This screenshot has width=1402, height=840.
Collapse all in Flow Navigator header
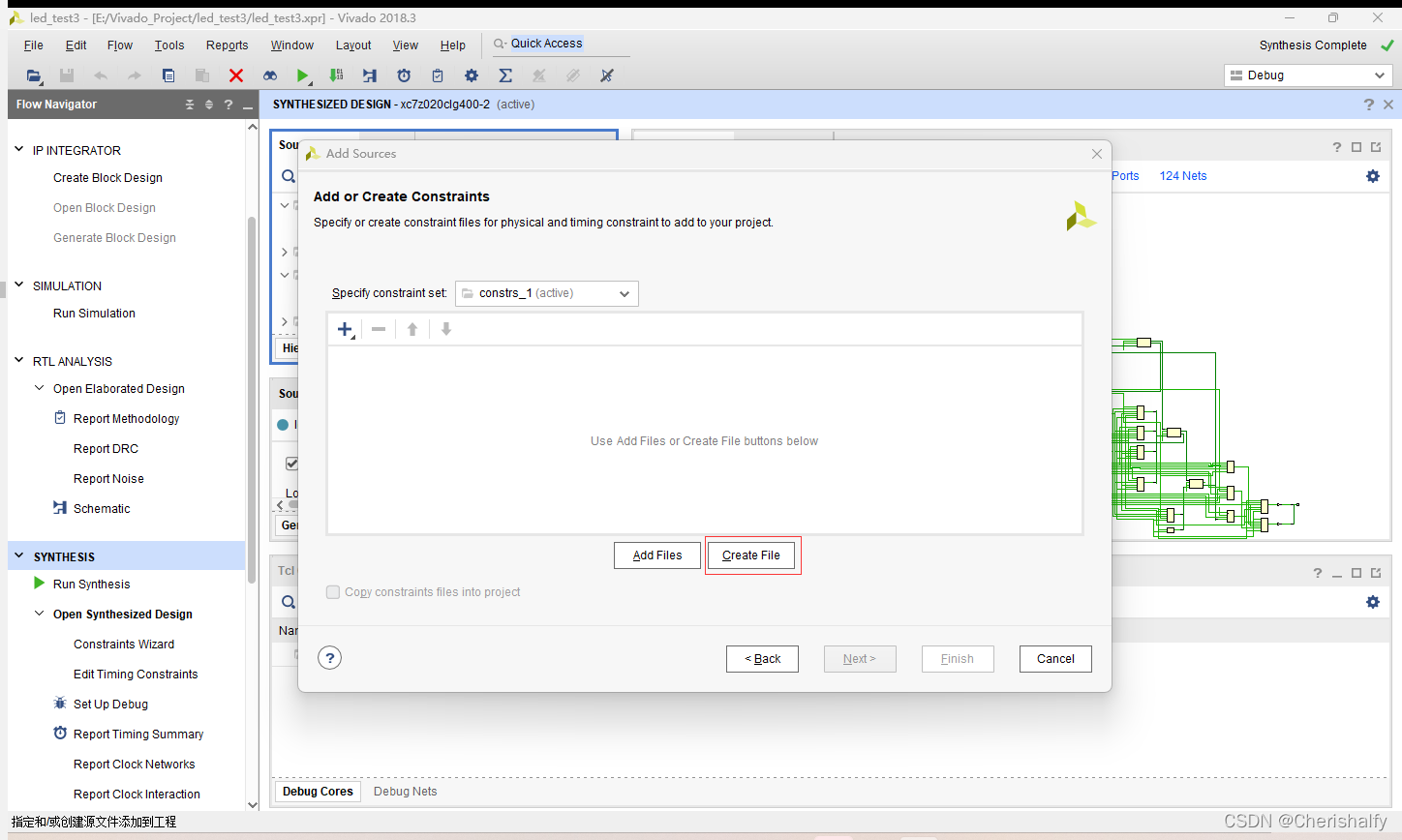pyautogui.click(x=190, y=105)
